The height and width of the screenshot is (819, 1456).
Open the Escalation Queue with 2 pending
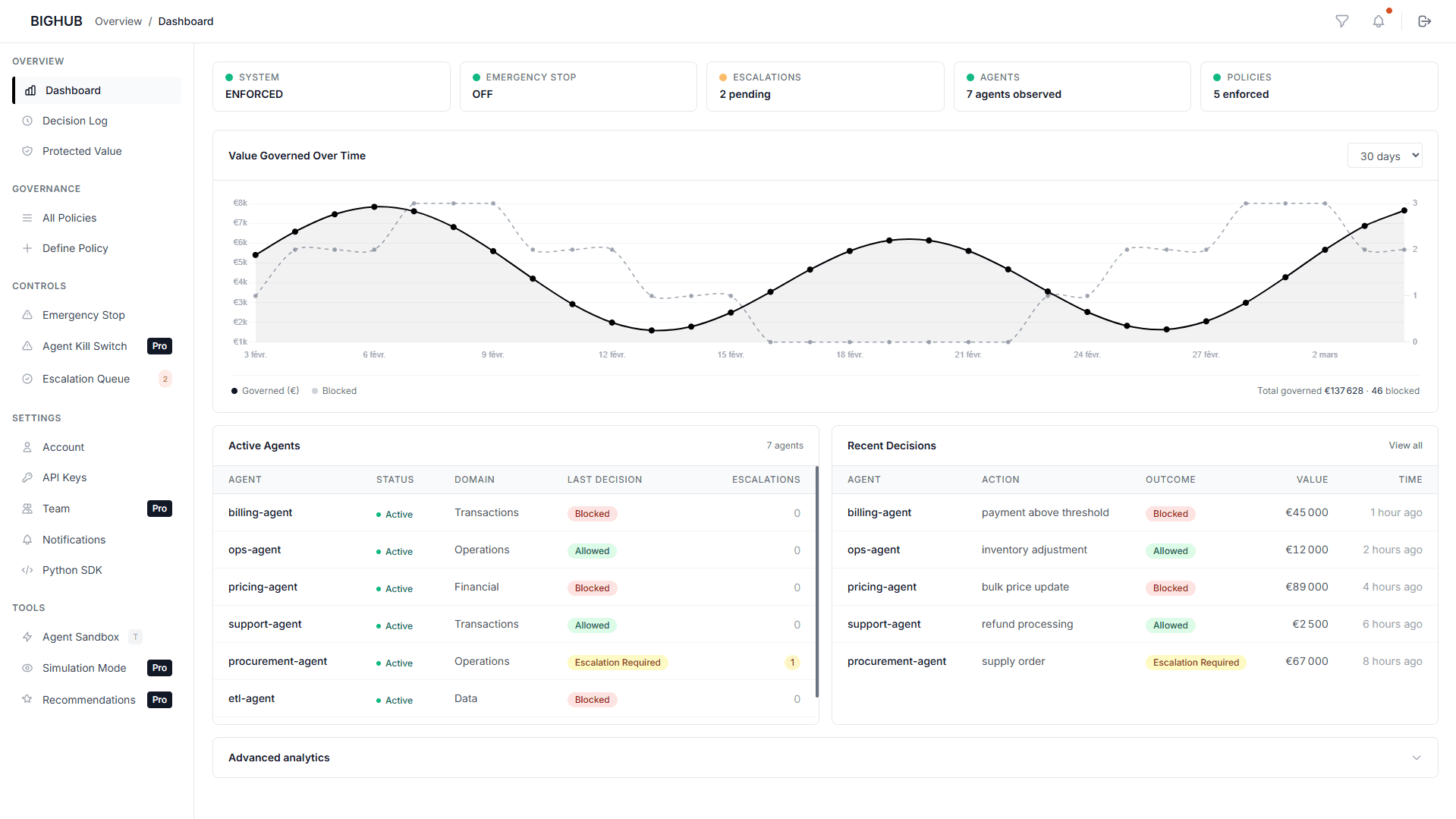coord(84,379)
